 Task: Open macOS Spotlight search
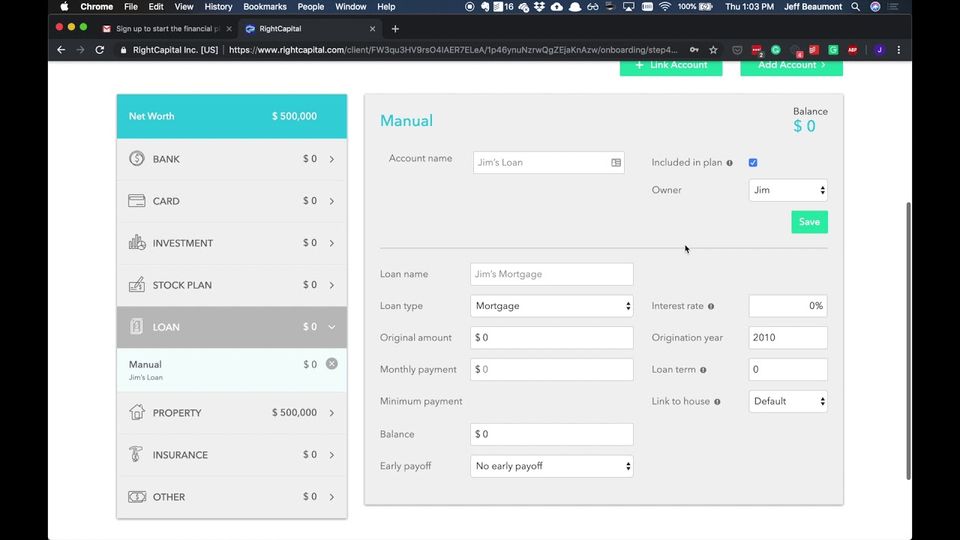855,7
